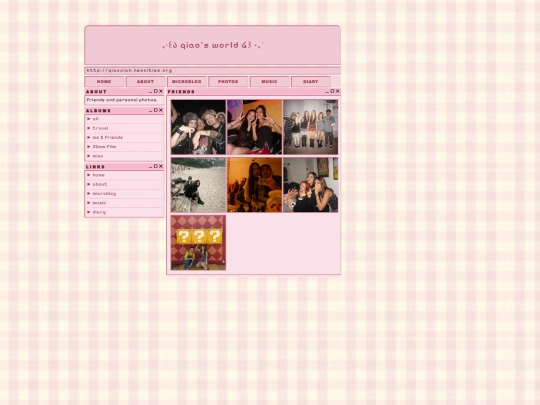
Task: Maximize the About panel
Action: point(156,91)
